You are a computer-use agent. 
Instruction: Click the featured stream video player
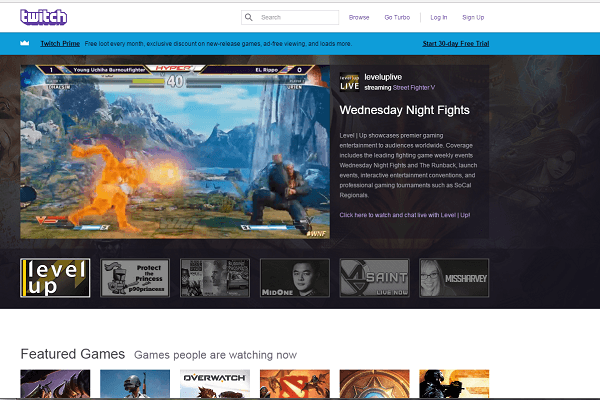point(175,152)
